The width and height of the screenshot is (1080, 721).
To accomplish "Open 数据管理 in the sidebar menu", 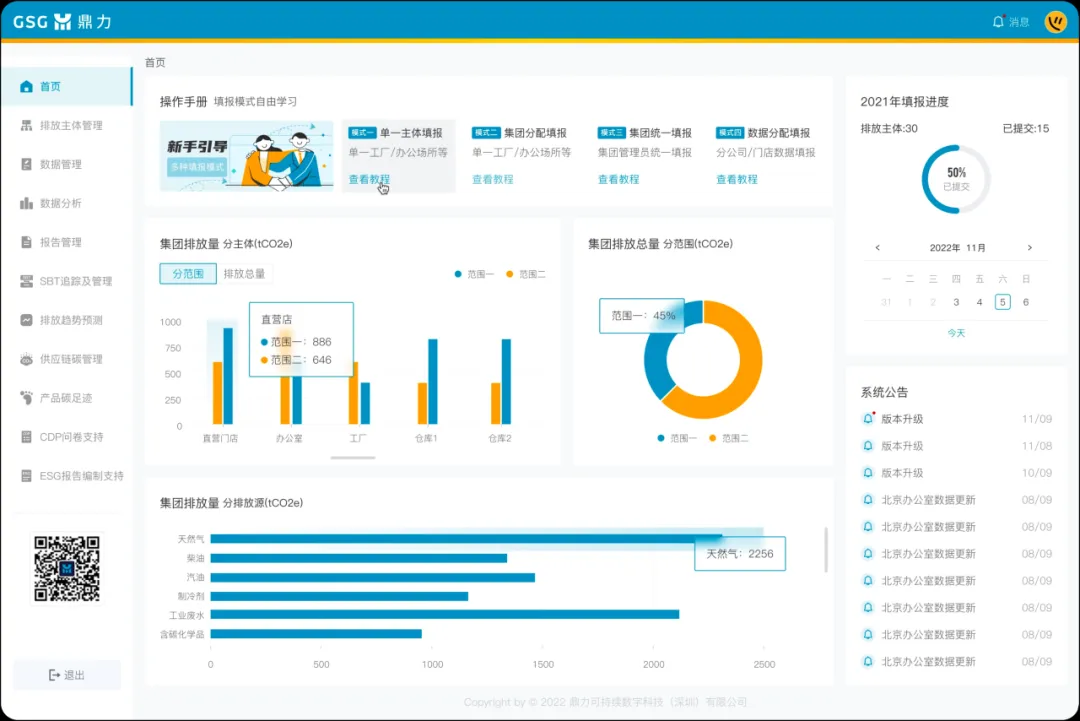I will pos(61,165).
